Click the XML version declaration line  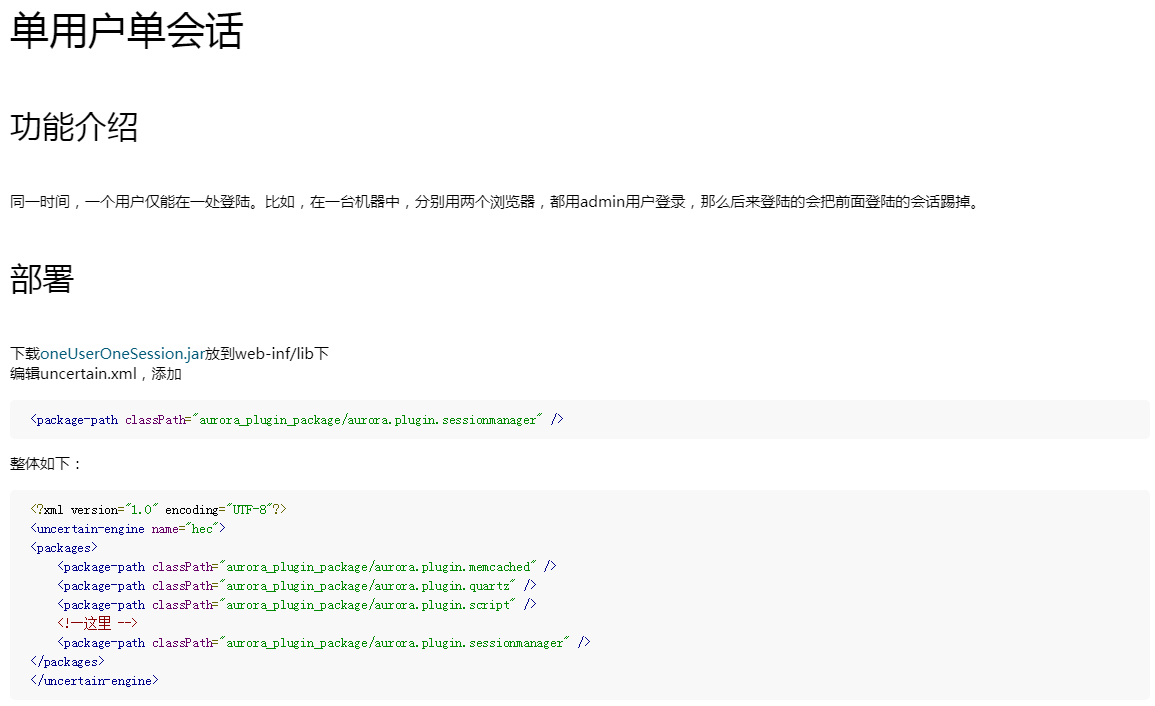point(158,510)
